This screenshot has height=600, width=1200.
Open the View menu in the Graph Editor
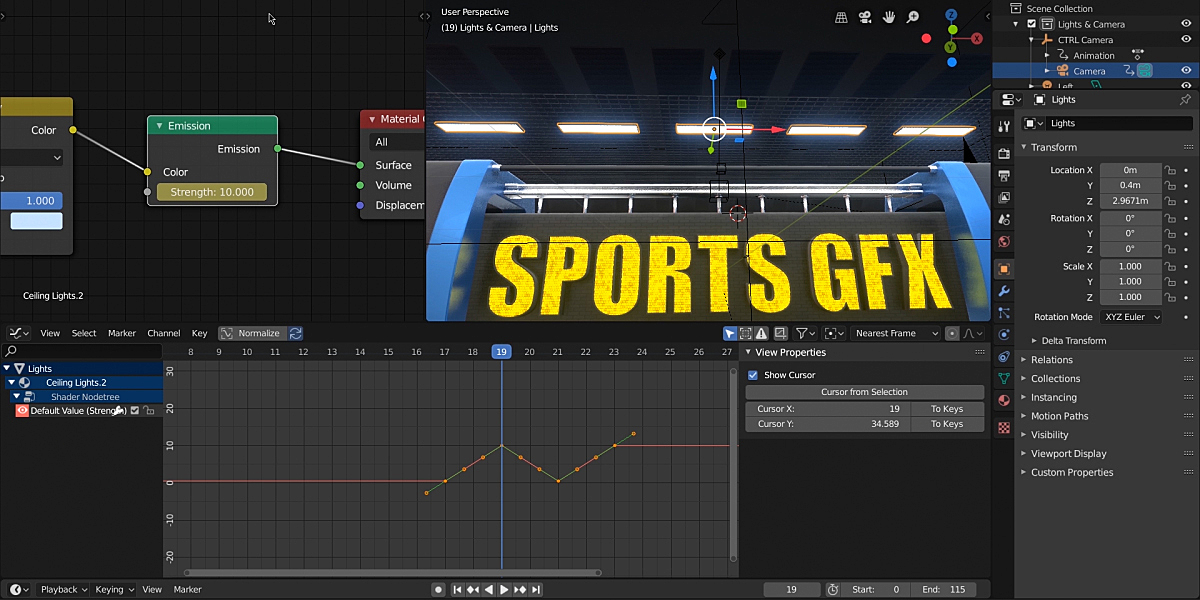tap(50, 333)
